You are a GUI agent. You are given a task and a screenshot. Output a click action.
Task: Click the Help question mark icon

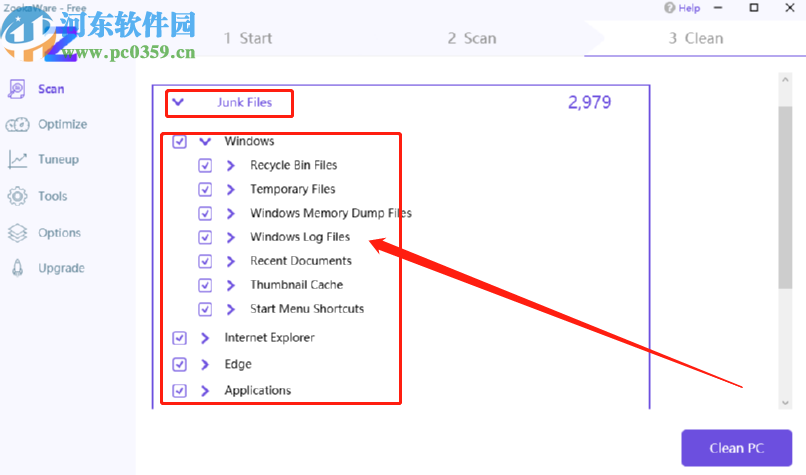point(669,8)
